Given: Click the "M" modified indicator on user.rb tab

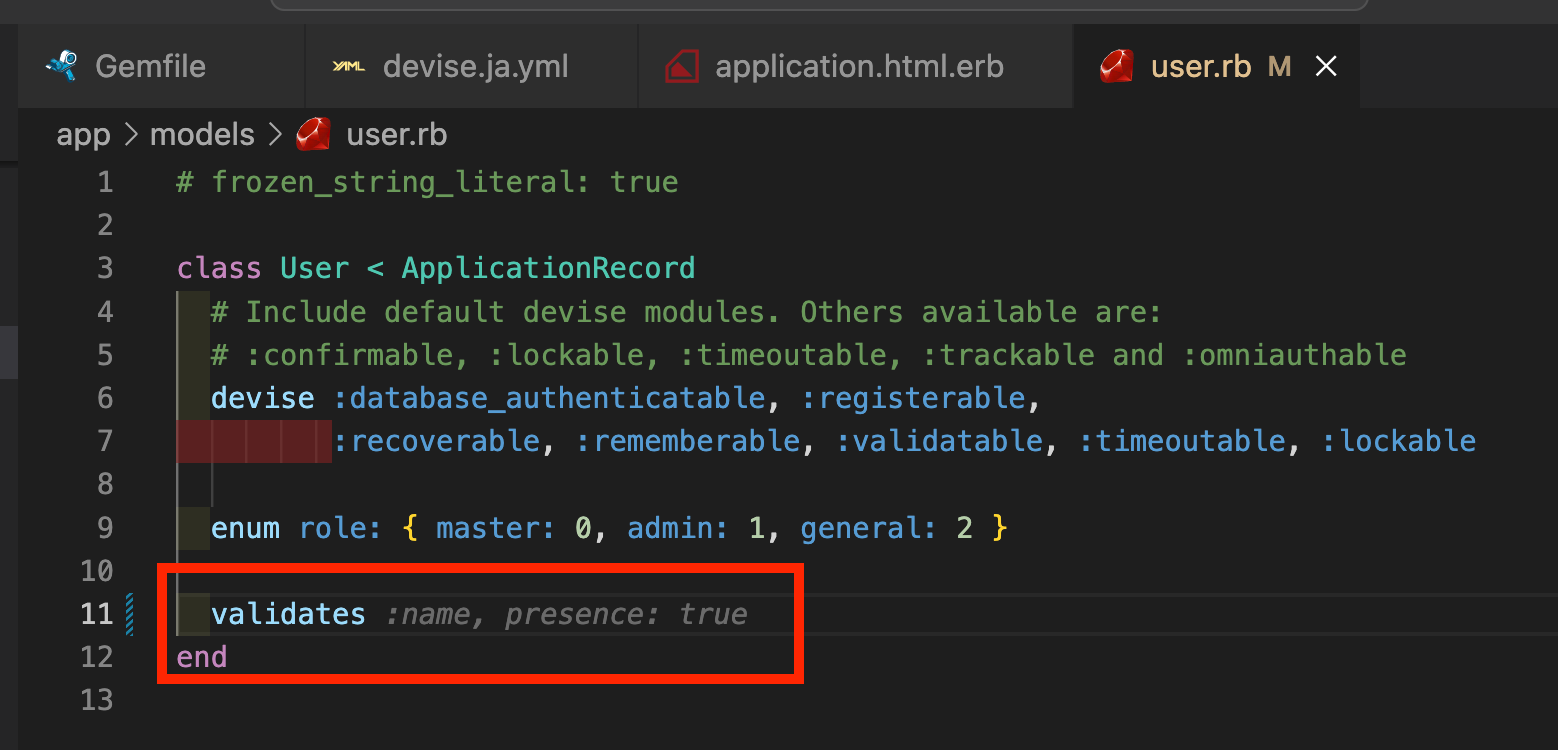Looking at the screenshot, I should [x=1279, y=67].
